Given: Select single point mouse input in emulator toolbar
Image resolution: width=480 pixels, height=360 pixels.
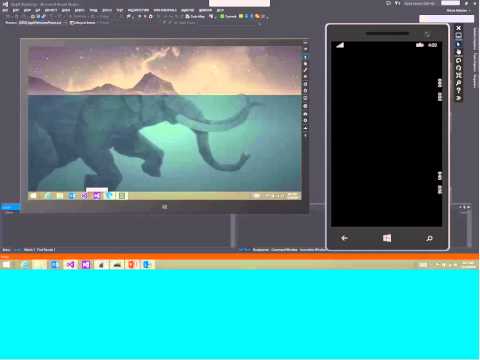Looking at the screenshot, I should point(459,44).
